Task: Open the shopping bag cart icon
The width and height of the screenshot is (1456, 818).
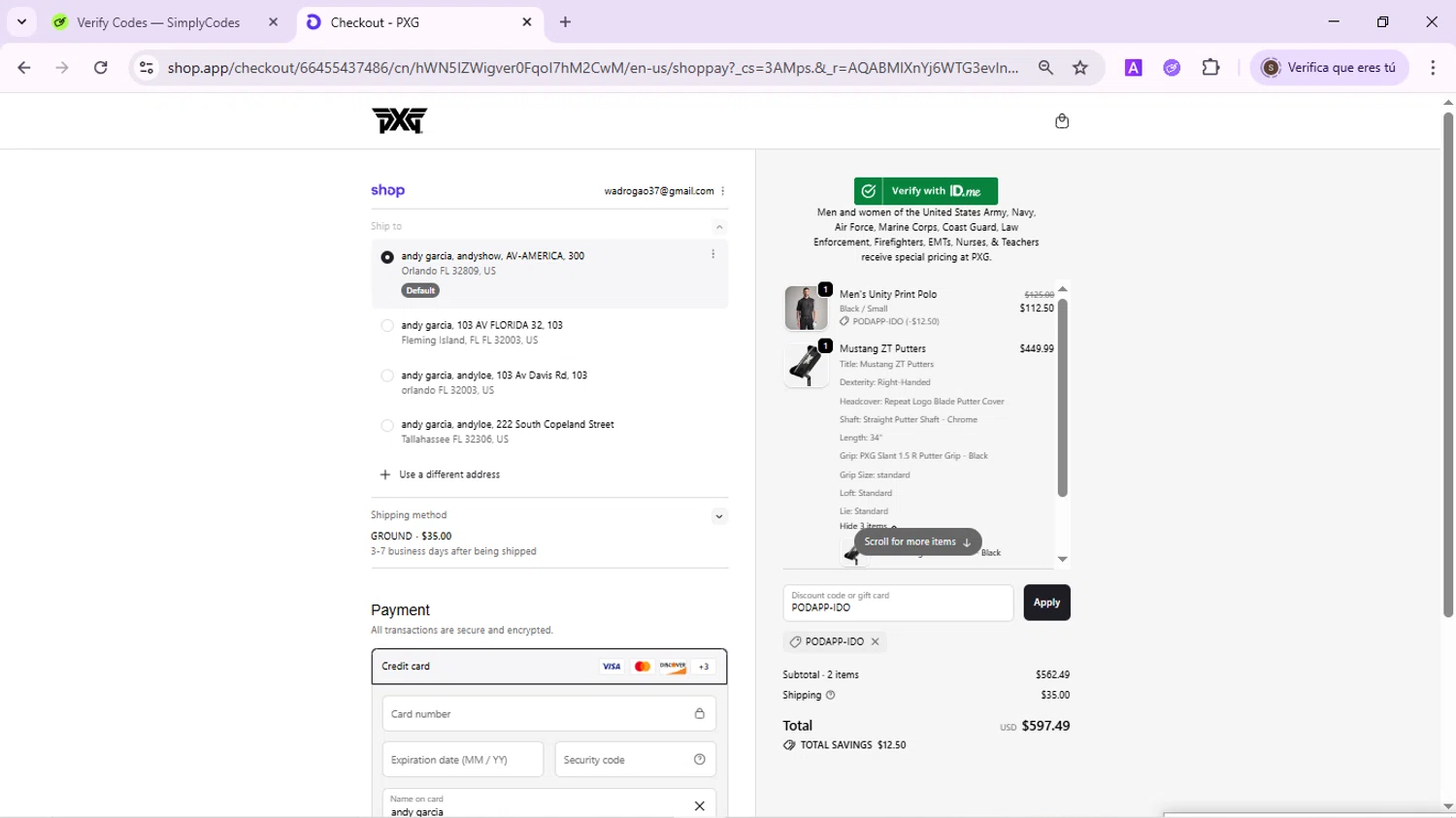Action: point(1061,121)
